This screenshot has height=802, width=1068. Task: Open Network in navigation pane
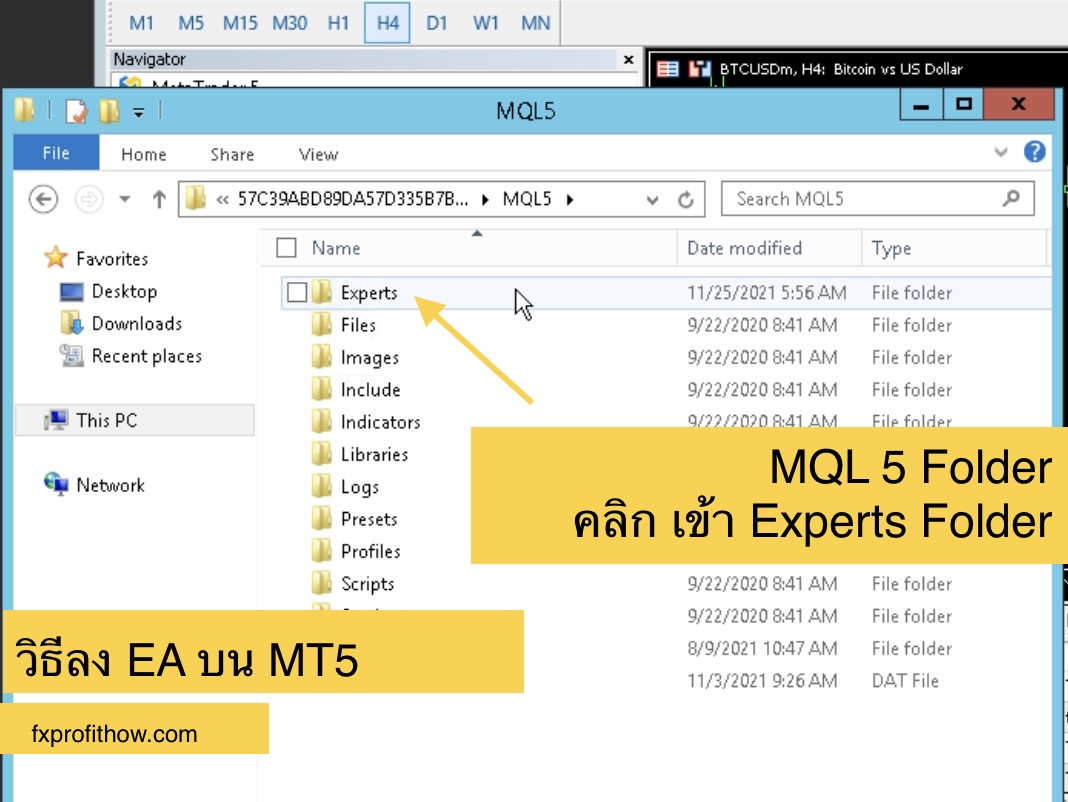[110, 485]
